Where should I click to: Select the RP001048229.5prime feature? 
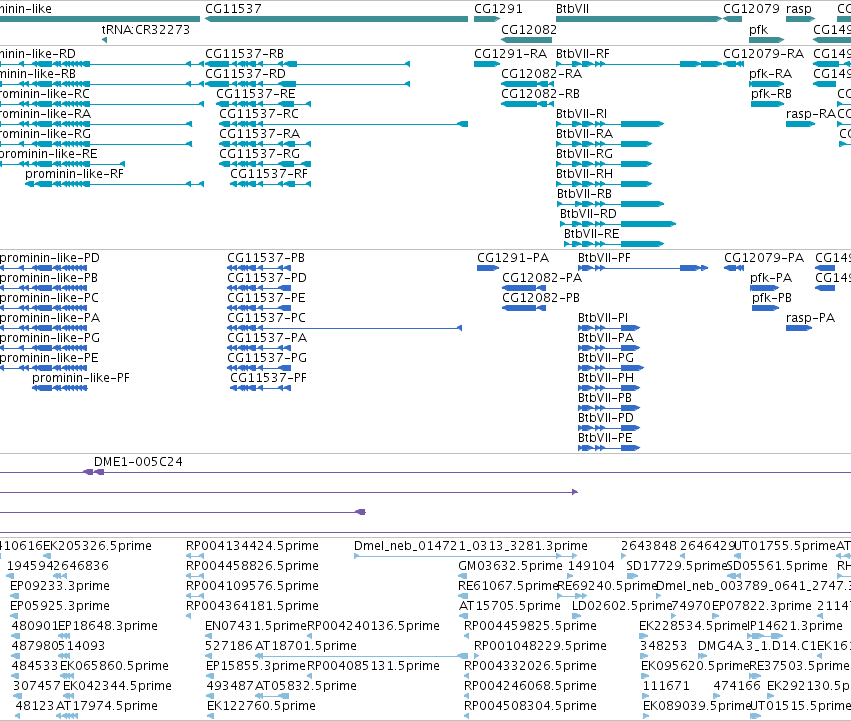click(541, 646)
